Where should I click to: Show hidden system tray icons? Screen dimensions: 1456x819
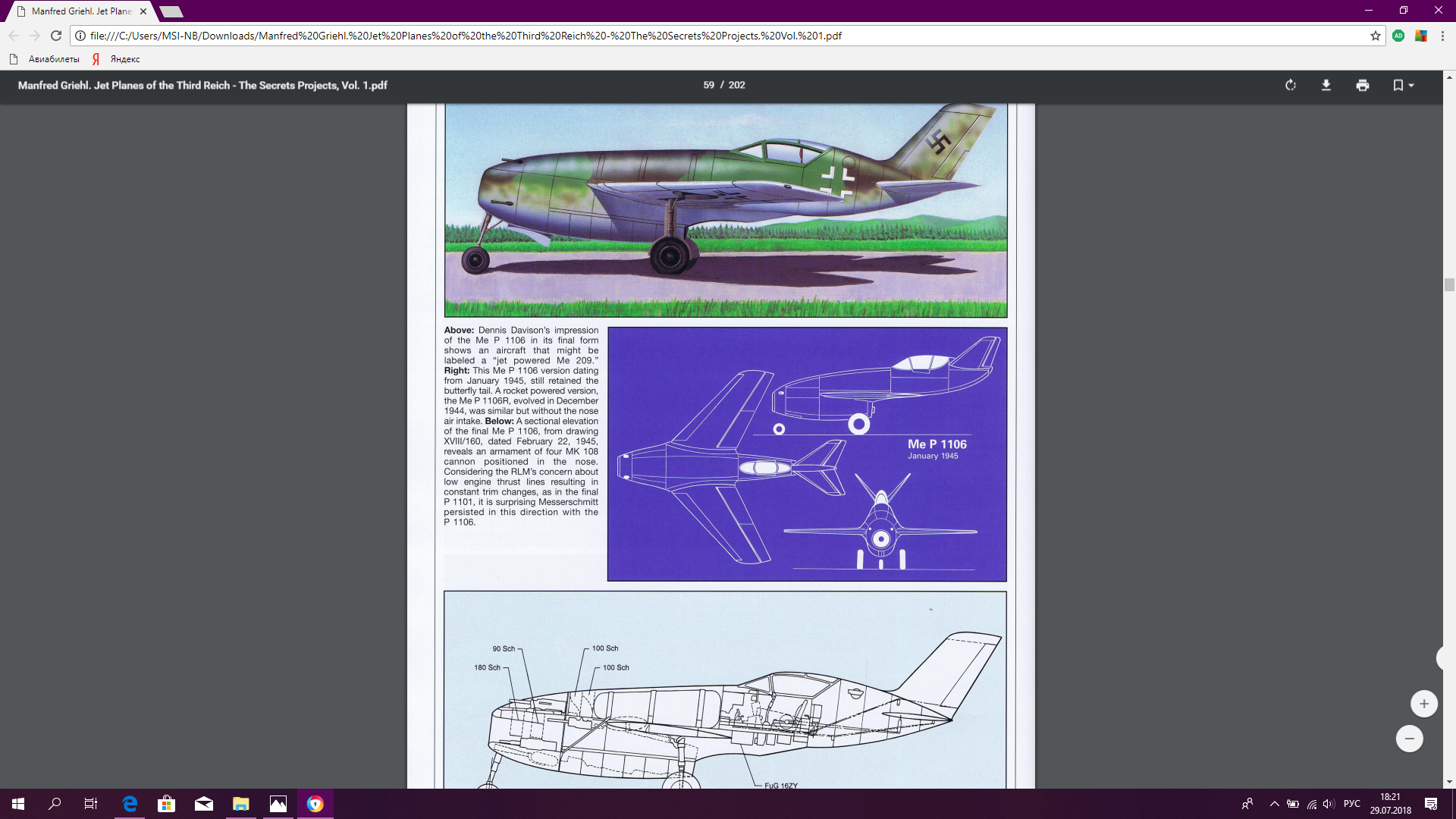click(1275, 804)
